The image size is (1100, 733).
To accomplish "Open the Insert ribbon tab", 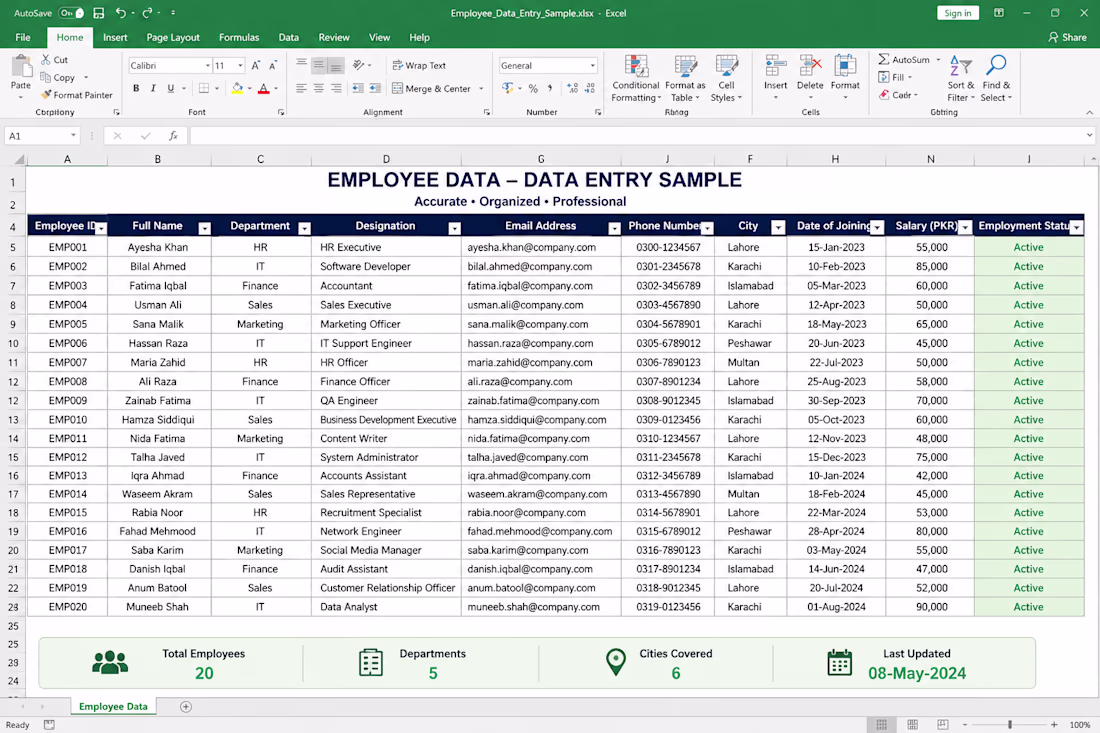I will [115, 37].
